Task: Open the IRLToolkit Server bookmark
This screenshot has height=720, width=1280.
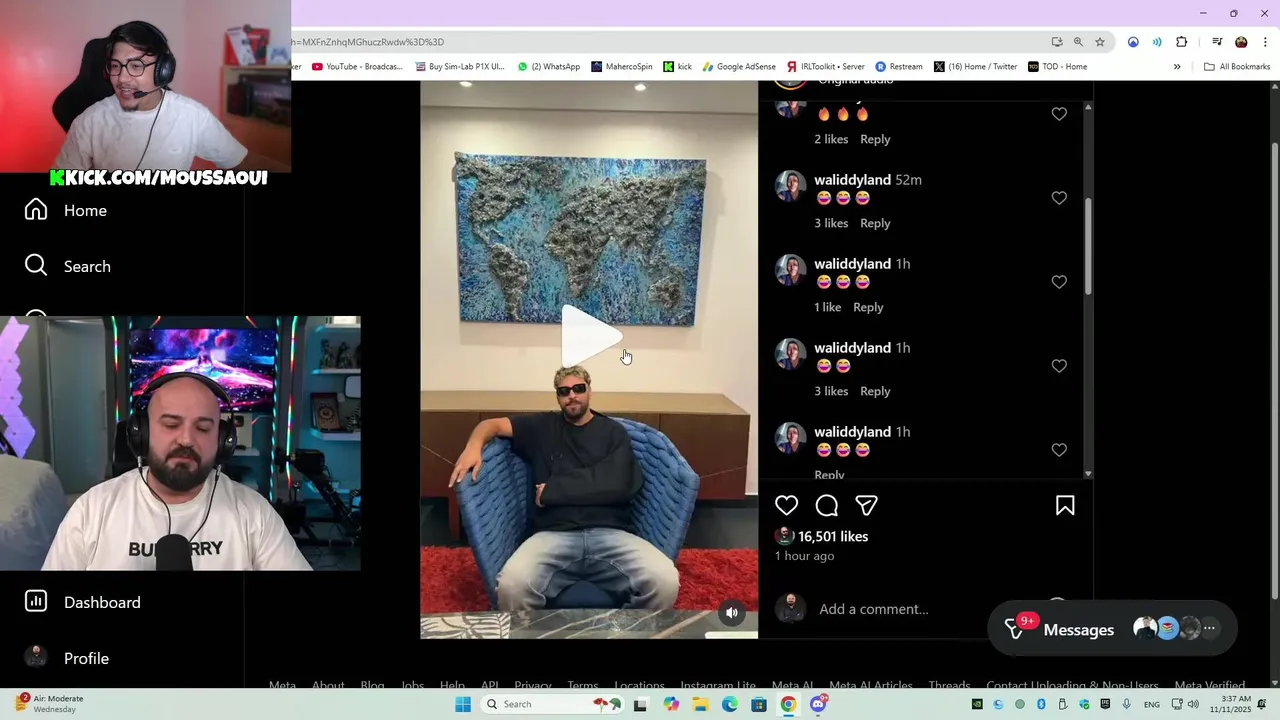Action: [x=825, y=67]
